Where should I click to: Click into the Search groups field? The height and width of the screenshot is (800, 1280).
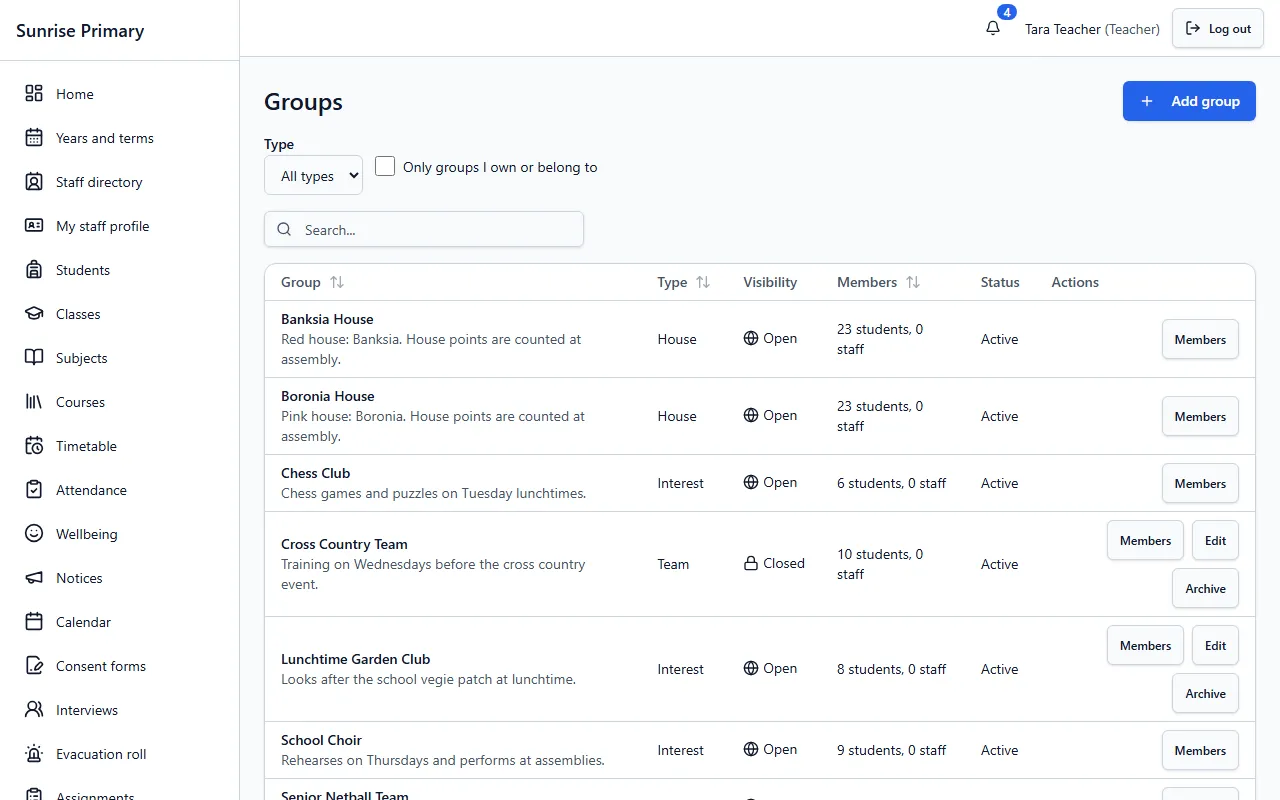[x=424, y=229]
